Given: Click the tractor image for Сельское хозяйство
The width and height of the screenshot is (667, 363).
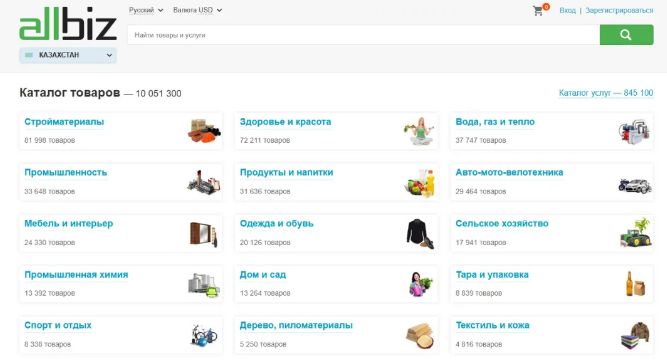Looking at the screenshot, I should click(x=635, y=232).
